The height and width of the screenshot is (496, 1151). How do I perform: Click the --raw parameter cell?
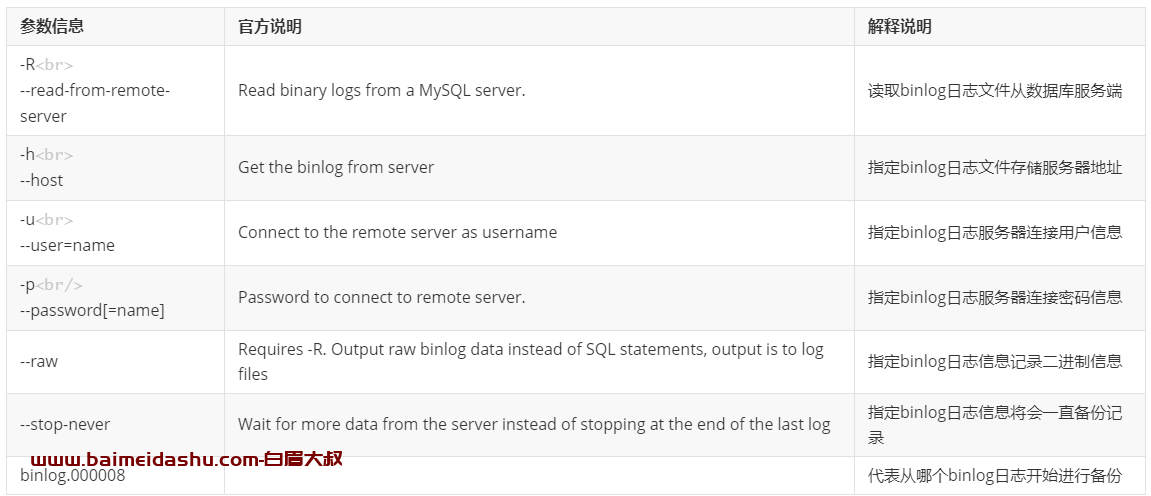click(x=115, y=362)
